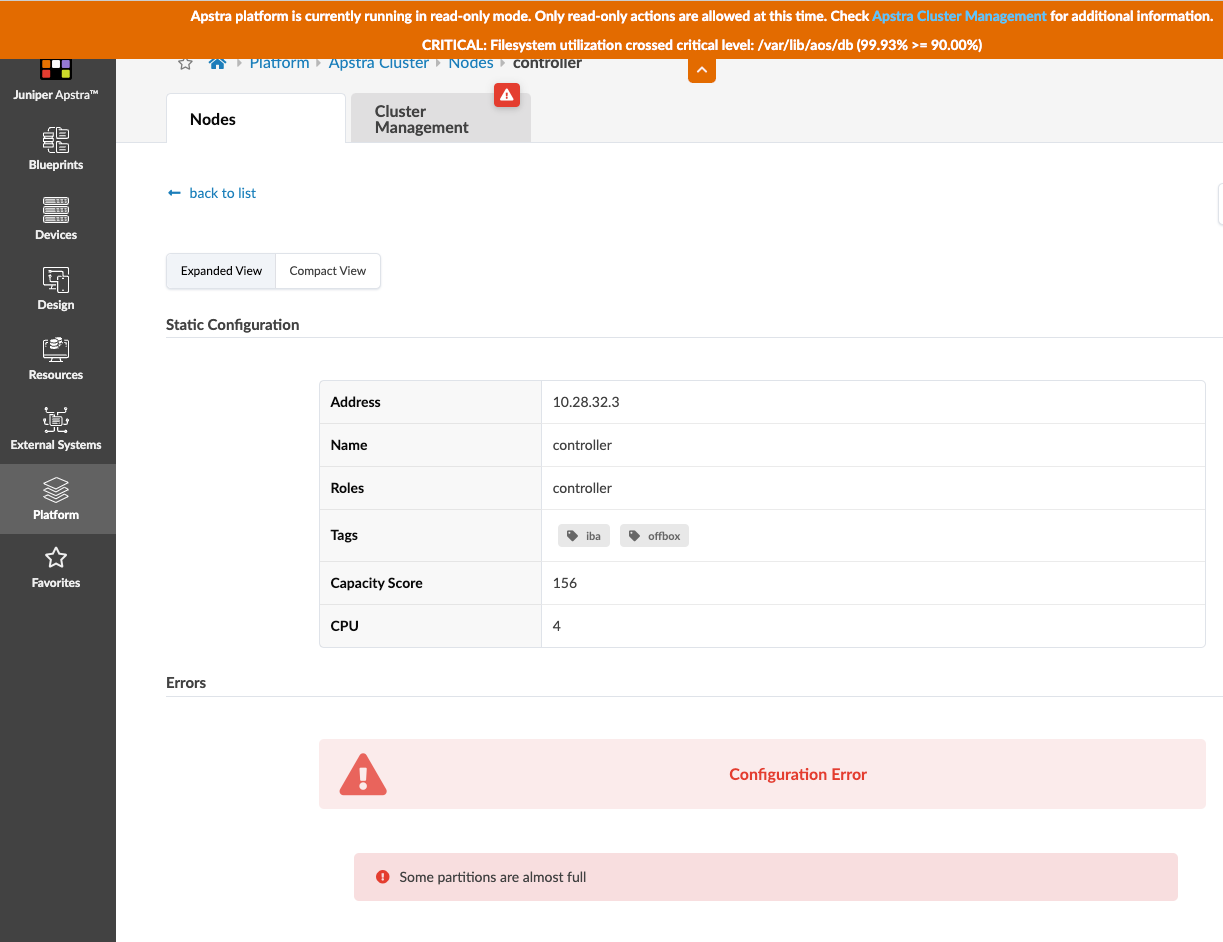Open Apstra Cluster breadcrumb link
The height and width of the screenshot is (942, 1223).
[379, 63]
